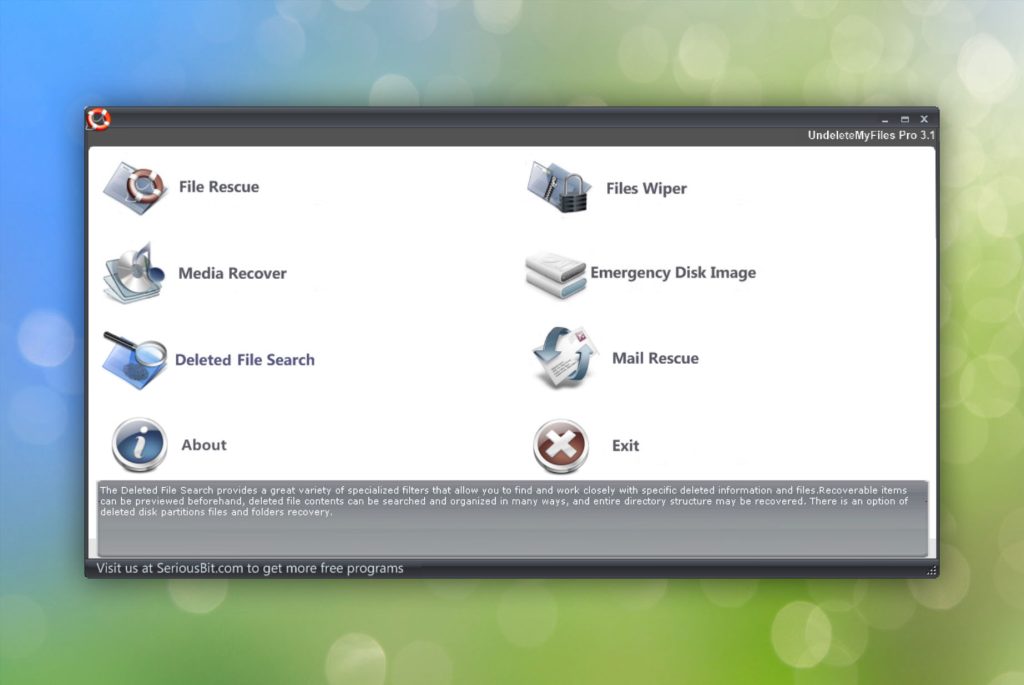The width and height of the screenshot is (1024, 685).
Task: Choose the Deleted File Search label
Action: click(245, 360)
